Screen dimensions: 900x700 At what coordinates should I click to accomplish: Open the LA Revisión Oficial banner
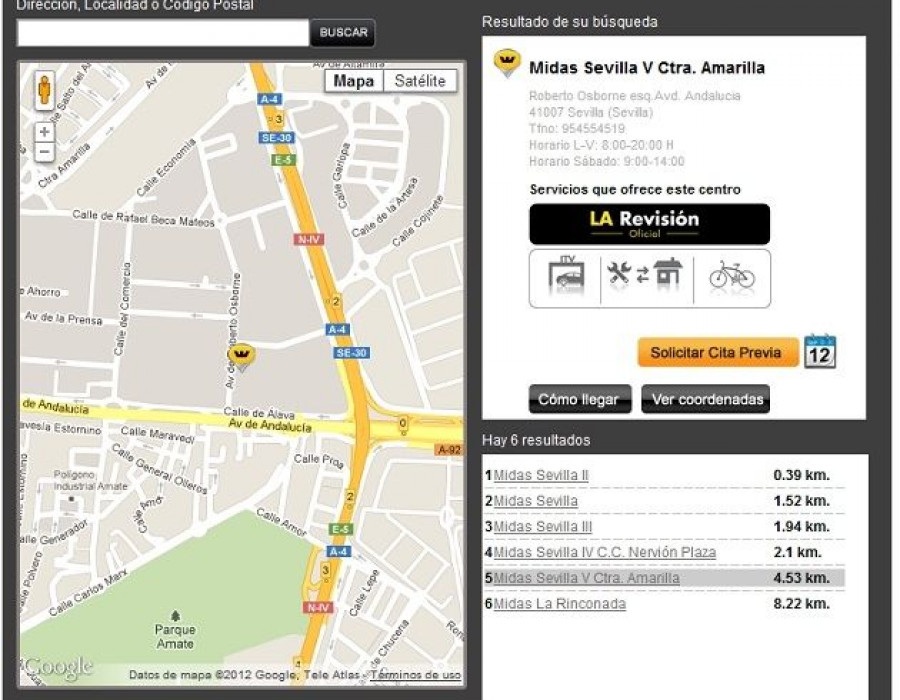click(x=649, y=224)
